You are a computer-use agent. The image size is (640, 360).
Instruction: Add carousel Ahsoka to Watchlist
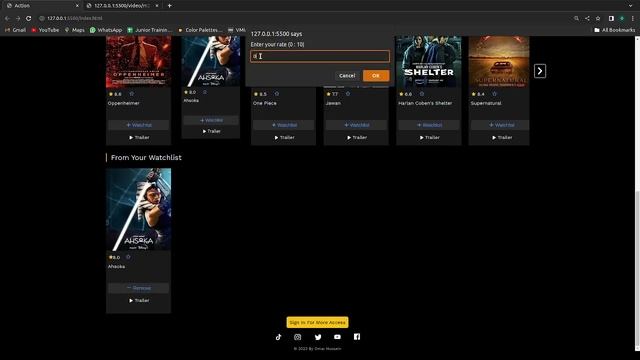[x=211, y=120]
